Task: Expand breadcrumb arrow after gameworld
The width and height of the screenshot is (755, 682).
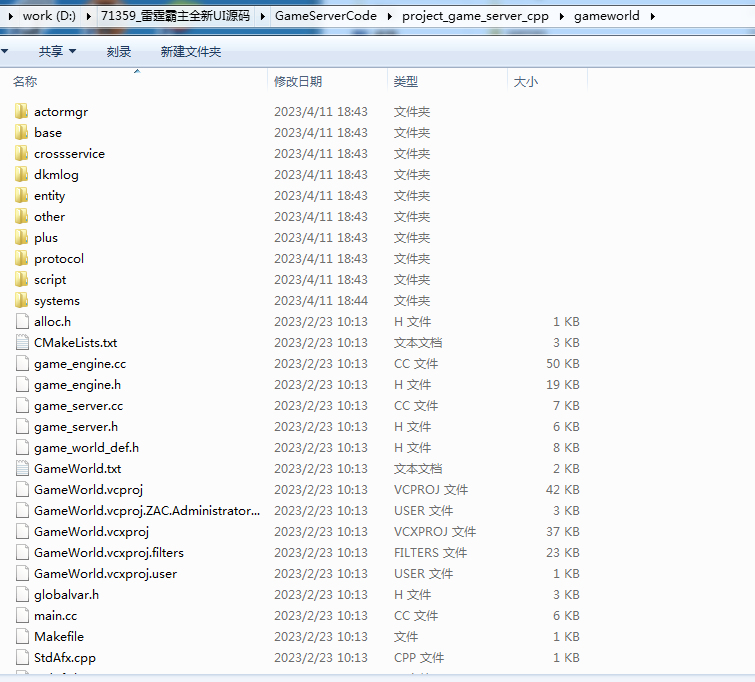Action: pyautogui.click(x=652, y=16)
